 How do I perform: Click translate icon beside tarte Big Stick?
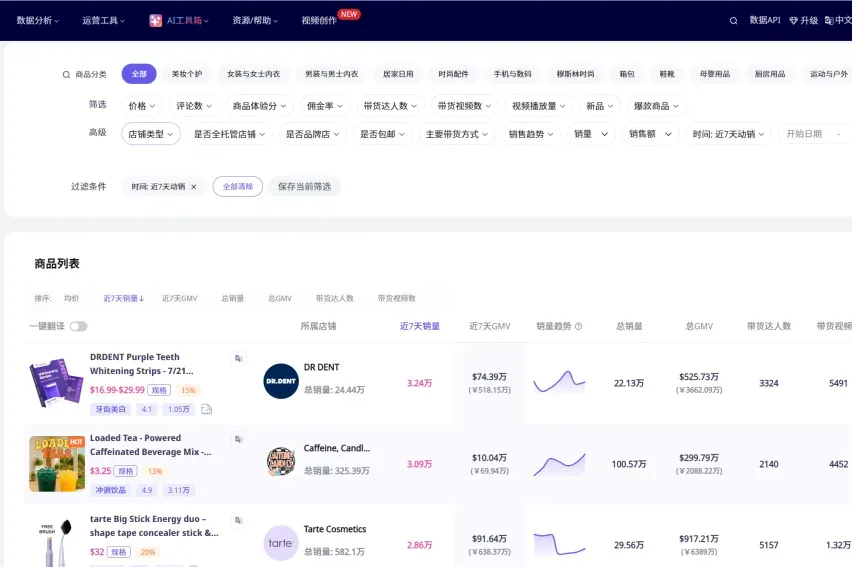pyautogui.click(x=238, y=520)
